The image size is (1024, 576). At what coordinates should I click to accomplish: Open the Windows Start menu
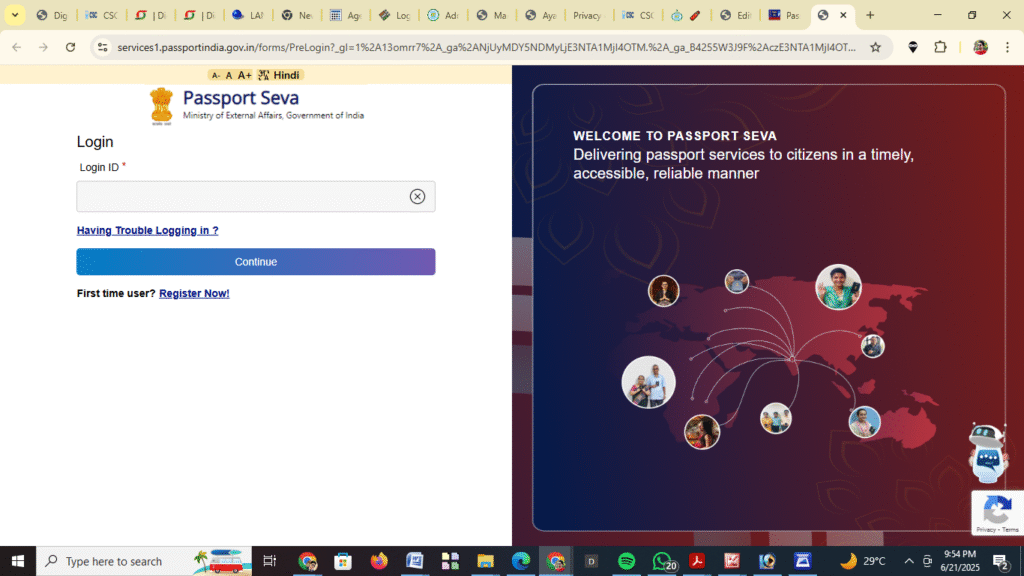pos(18,561)
